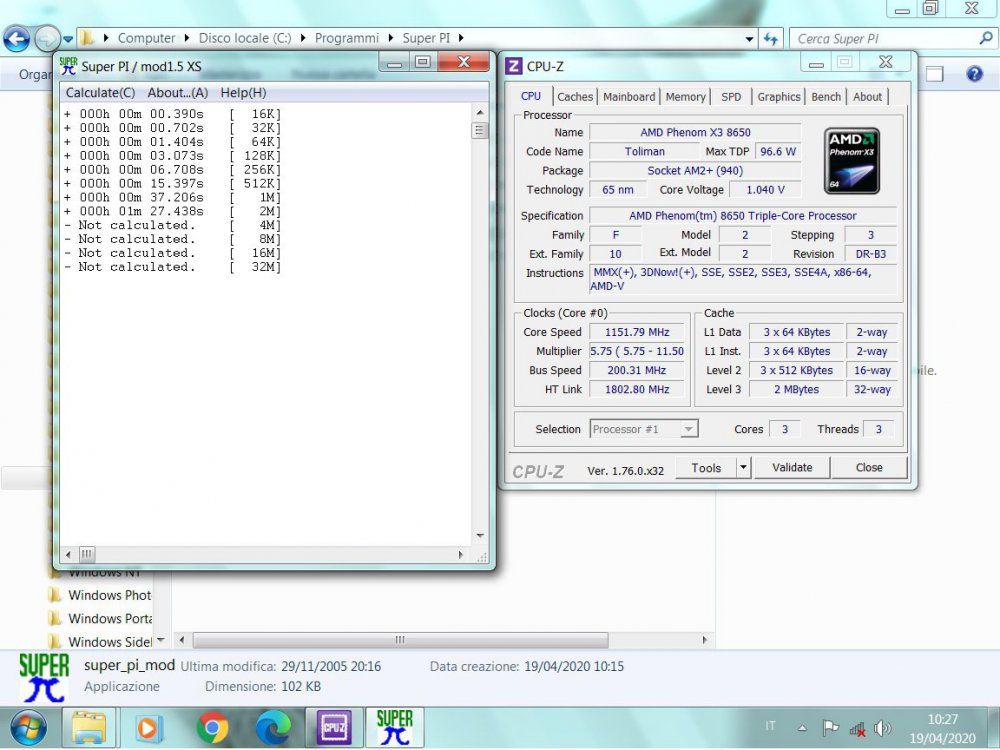Open the Processor #1 selection dropdown
The image size is (1000, 750).
pos(644,429)
